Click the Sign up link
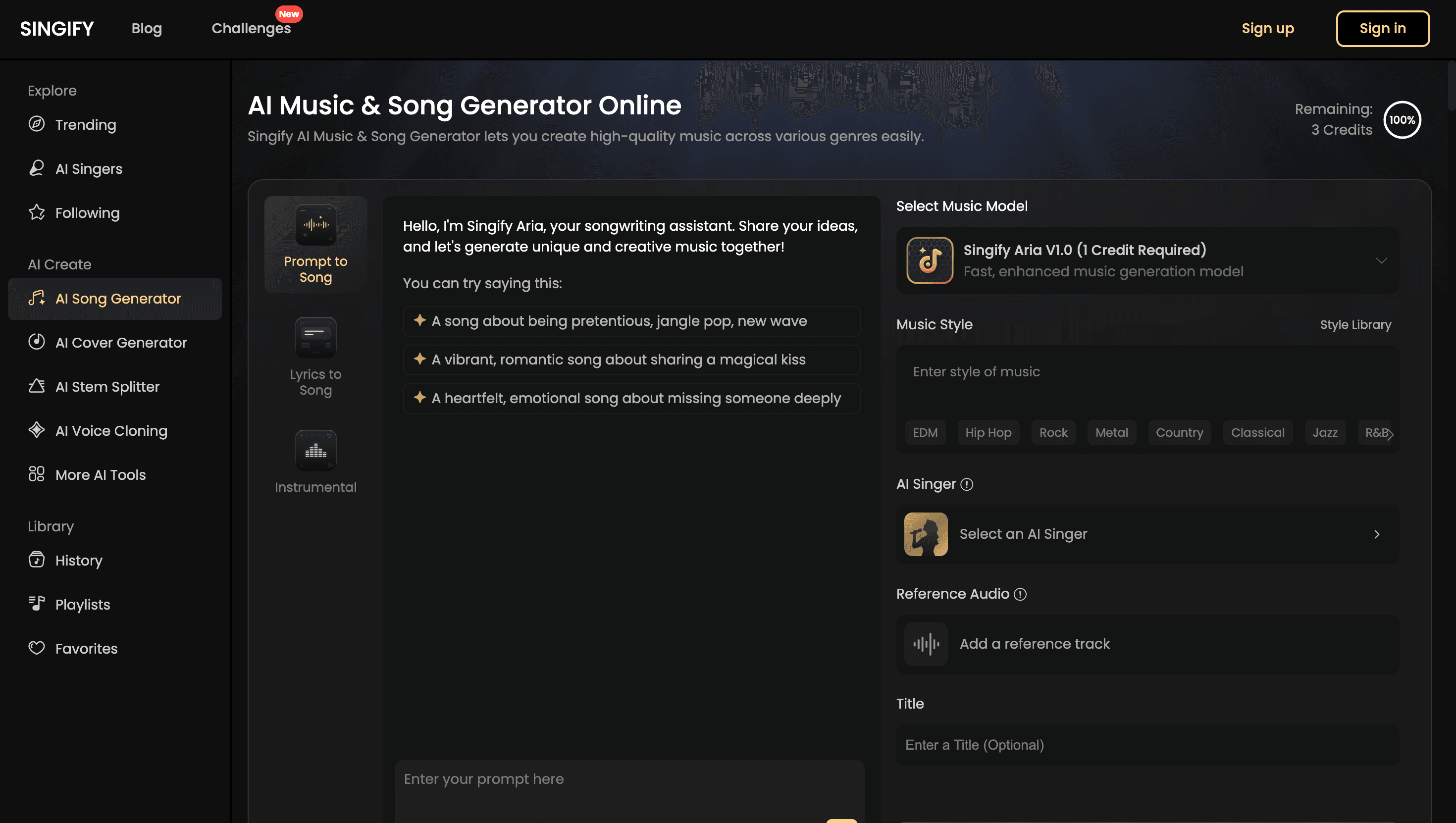This screenshot has width=1456, height=823. click(x=1268, y=28)
